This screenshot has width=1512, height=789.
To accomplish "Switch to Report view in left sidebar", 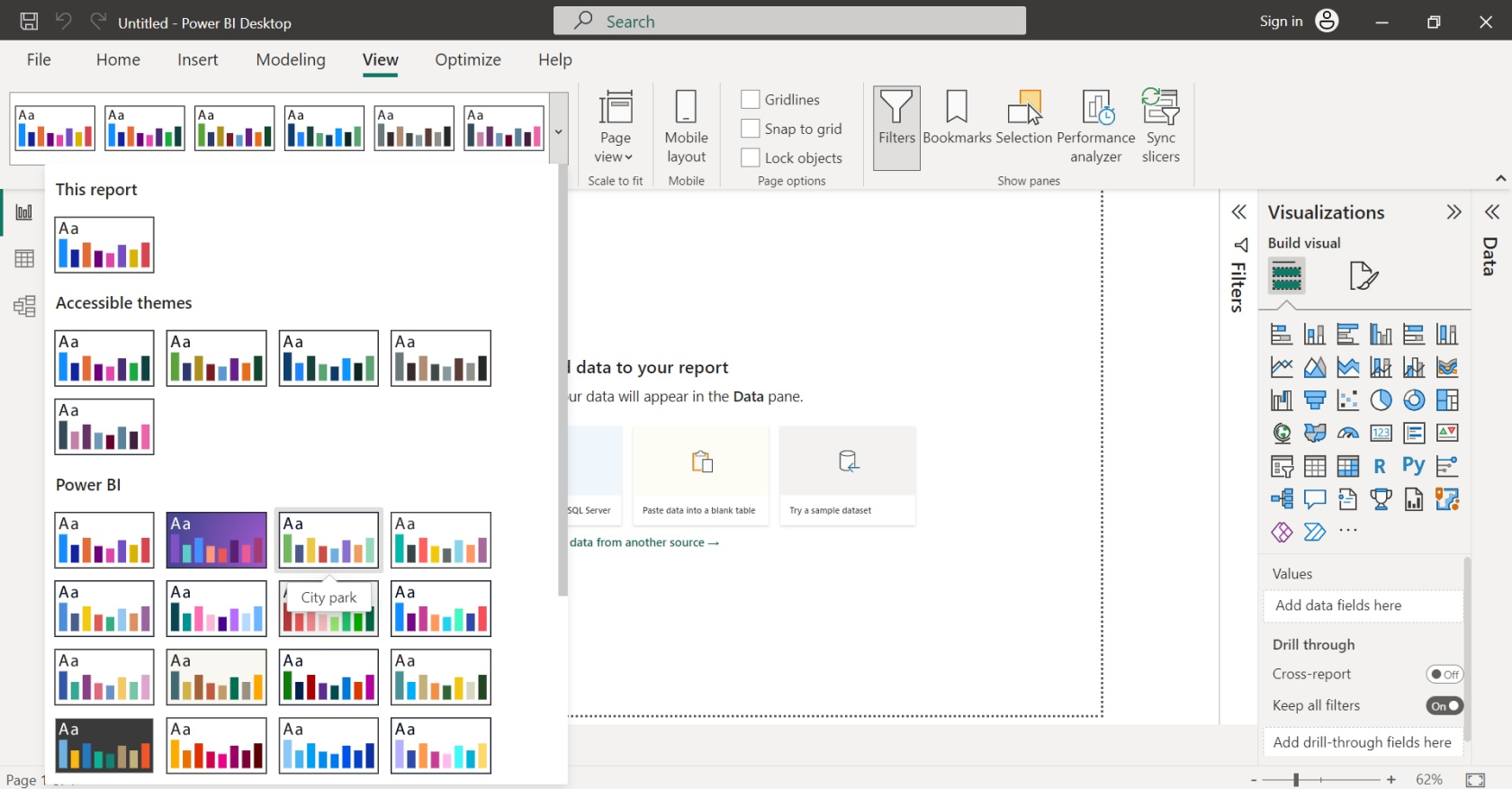I will click(x=24, y=212).
